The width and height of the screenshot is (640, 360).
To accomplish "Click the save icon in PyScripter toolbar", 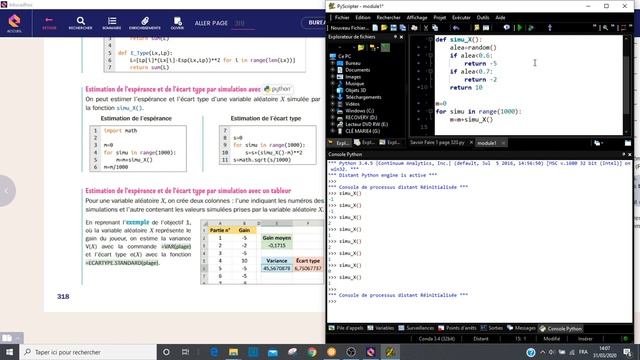I will (393, 28).
